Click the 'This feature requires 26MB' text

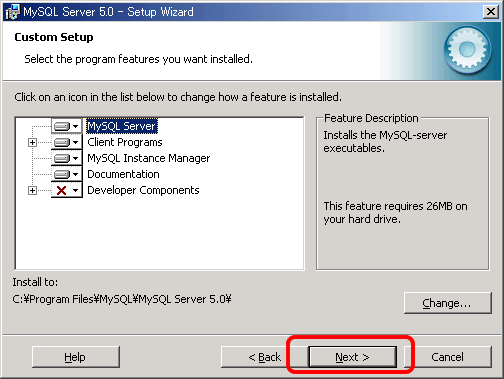tap(395, 213)
